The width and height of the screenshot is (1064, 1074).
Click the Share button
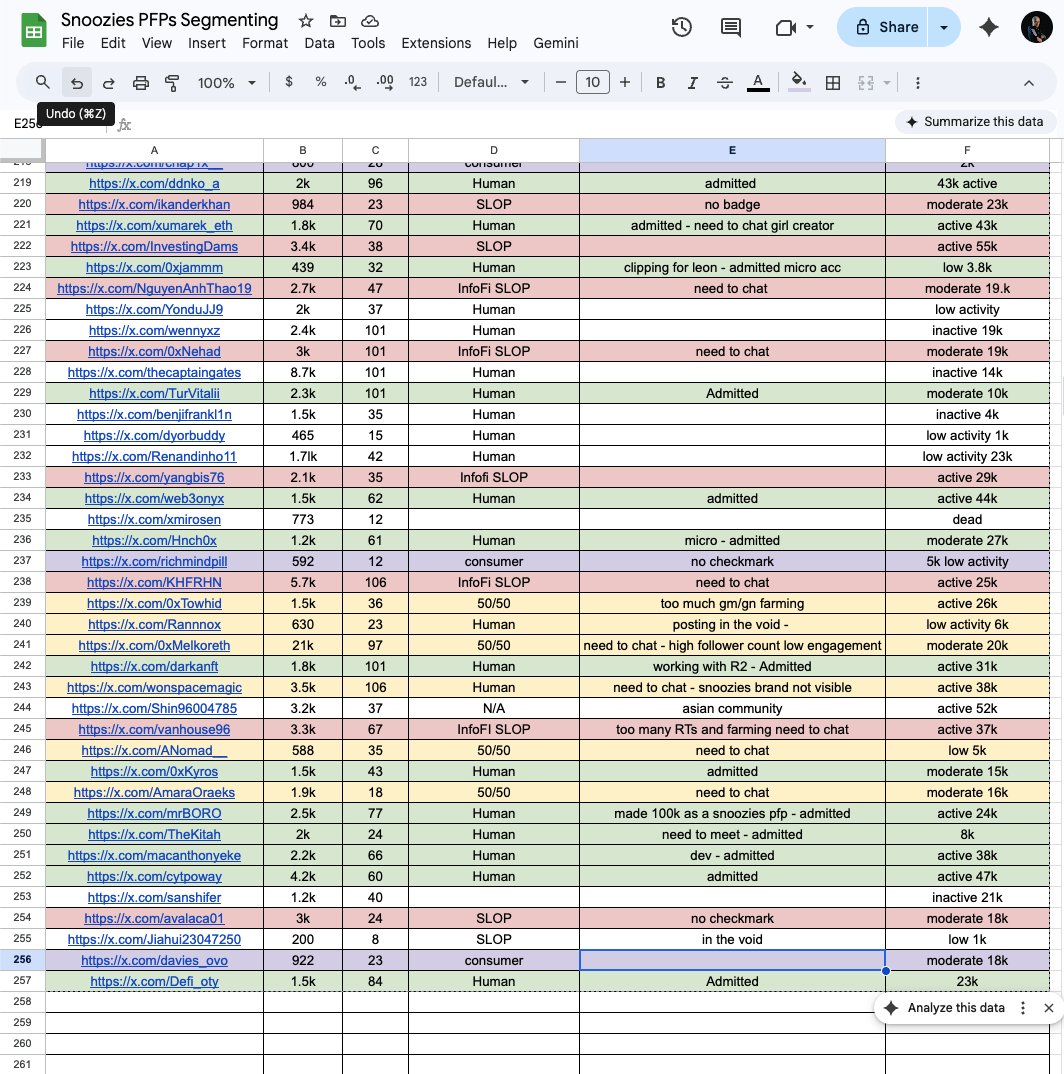click(x=884, y=27)
